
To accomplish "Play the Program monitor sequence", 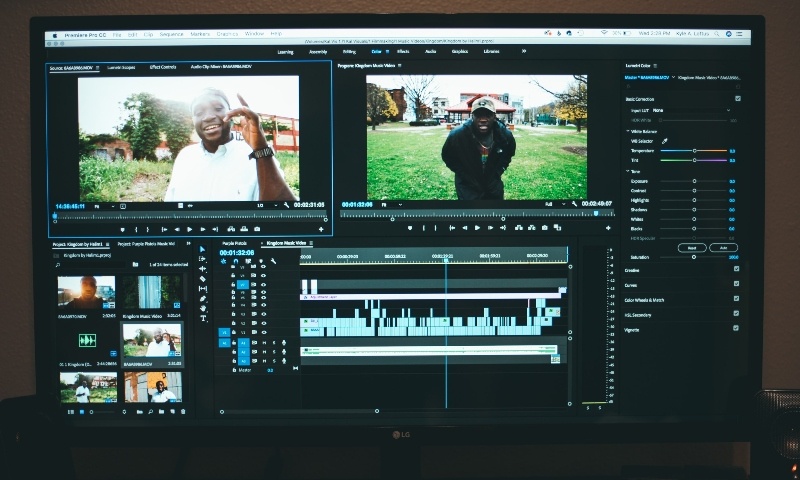I will click(x=478, y=228).
